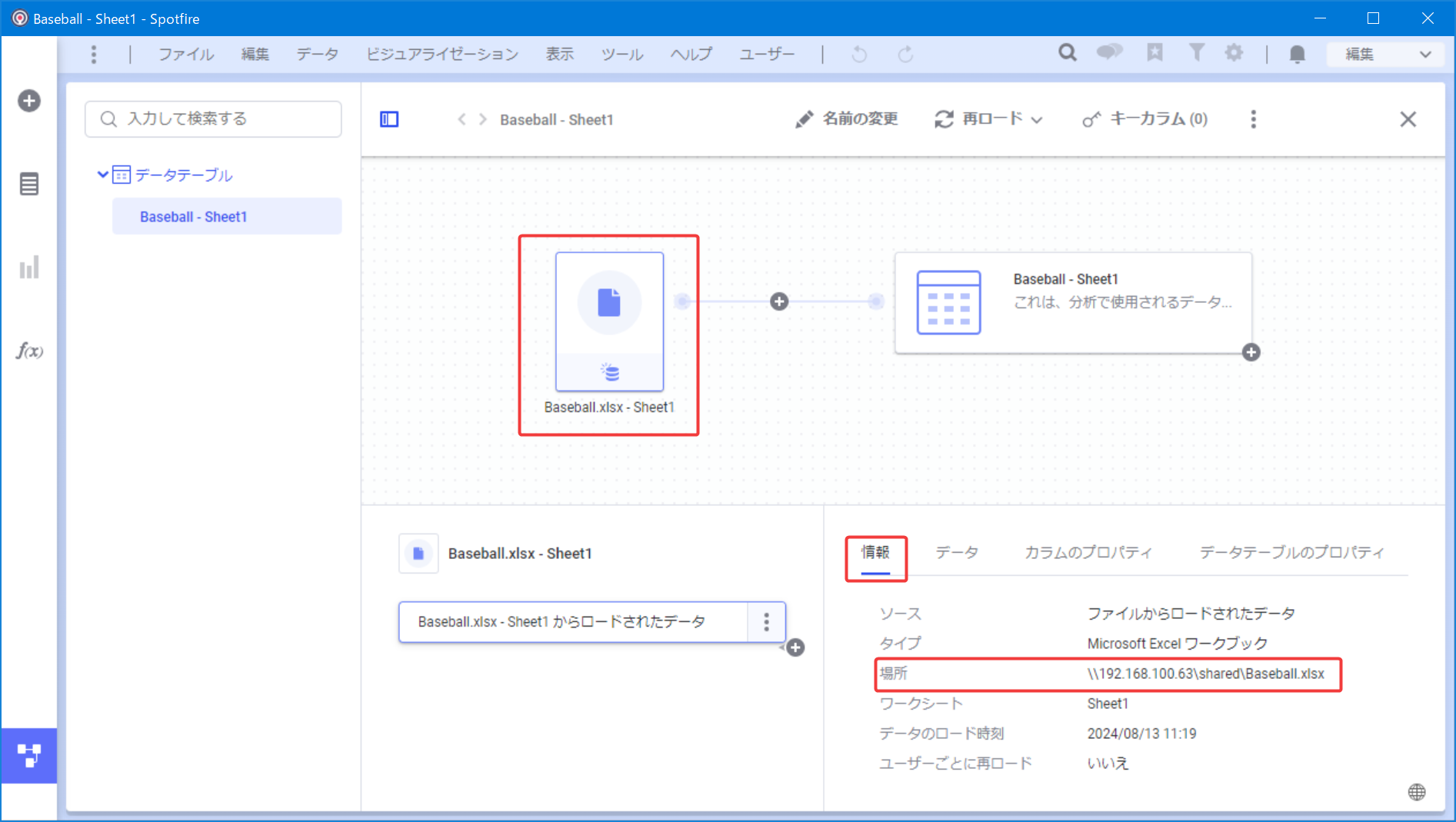
Task: Click the plus node on the connector line
Action: coord(779,301)
